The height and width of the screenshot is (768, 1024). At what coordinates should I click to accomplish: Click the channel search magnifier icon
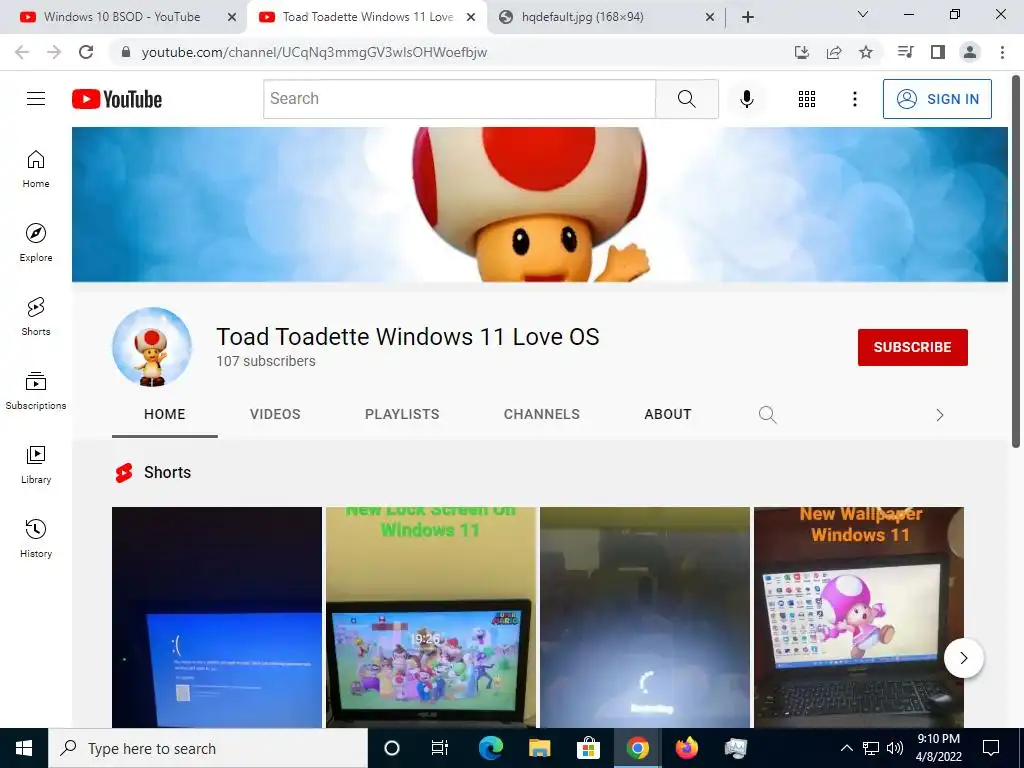tap(767, 415)
